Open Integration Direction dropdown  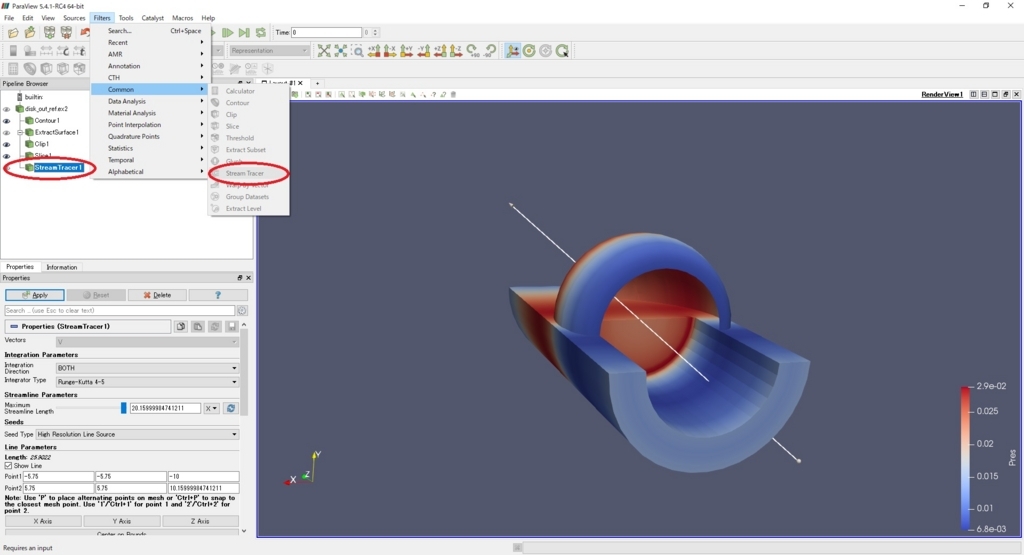[147, 368]
